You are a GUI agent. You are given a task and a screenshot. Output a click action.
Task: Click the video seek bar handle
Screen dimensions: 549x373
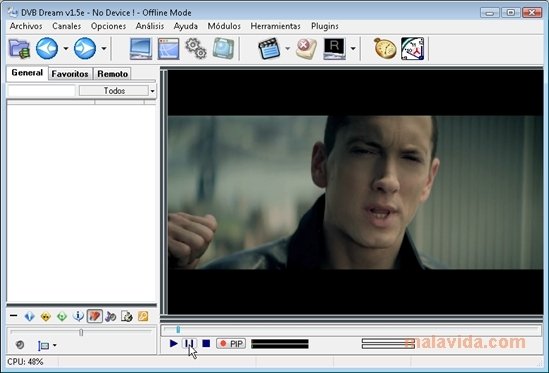(x=178, y=330)
